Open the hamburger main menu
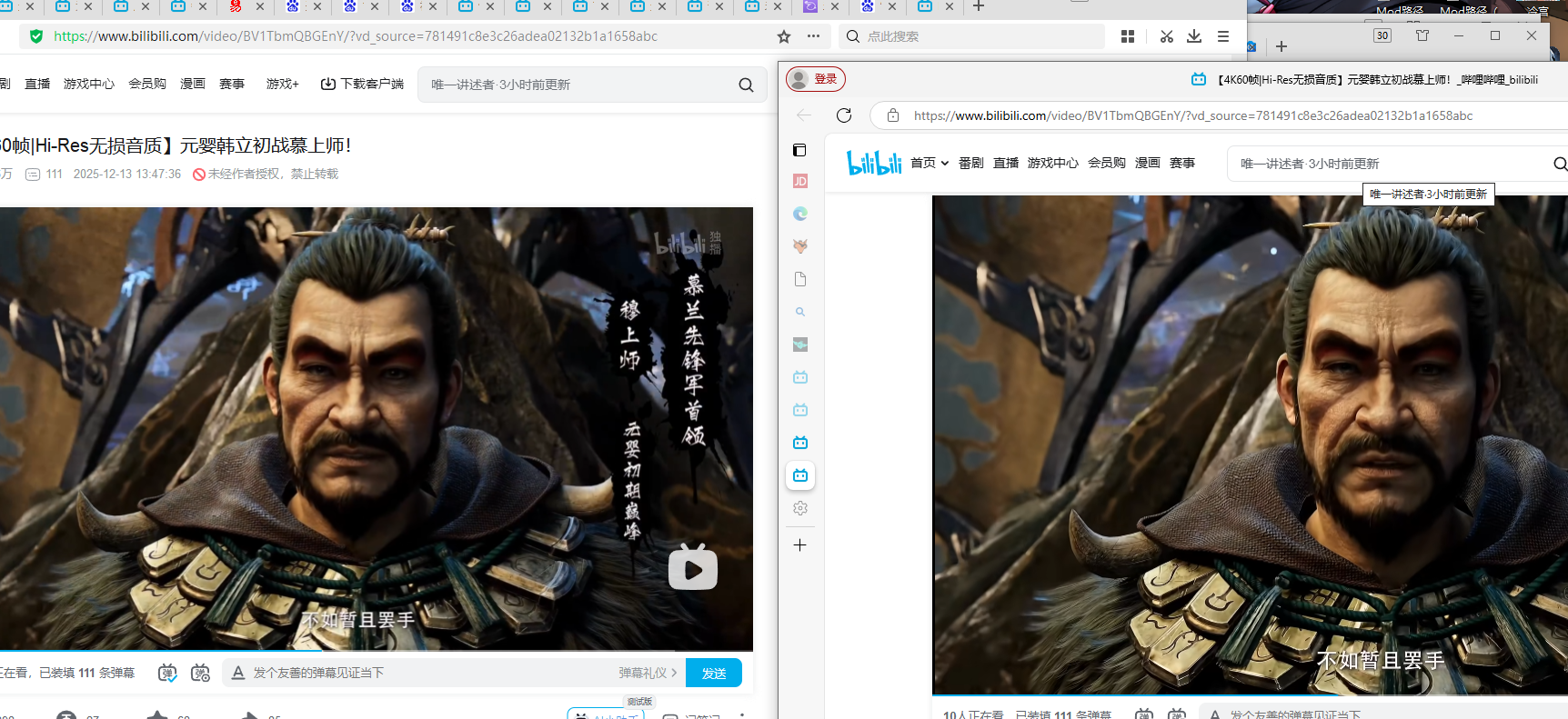The height and width of the screenshot is (719, 1568). (1223, 36)
